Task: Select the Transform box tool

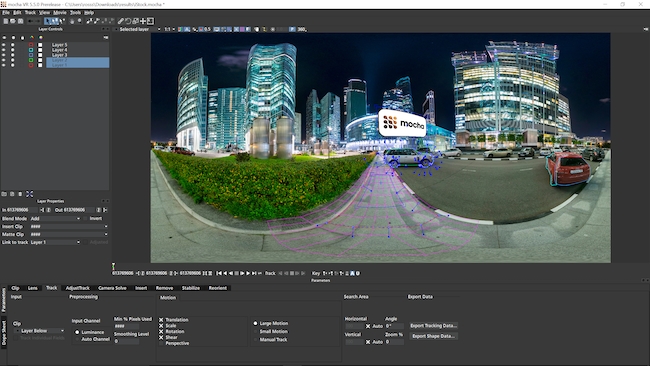Action: 150,21
